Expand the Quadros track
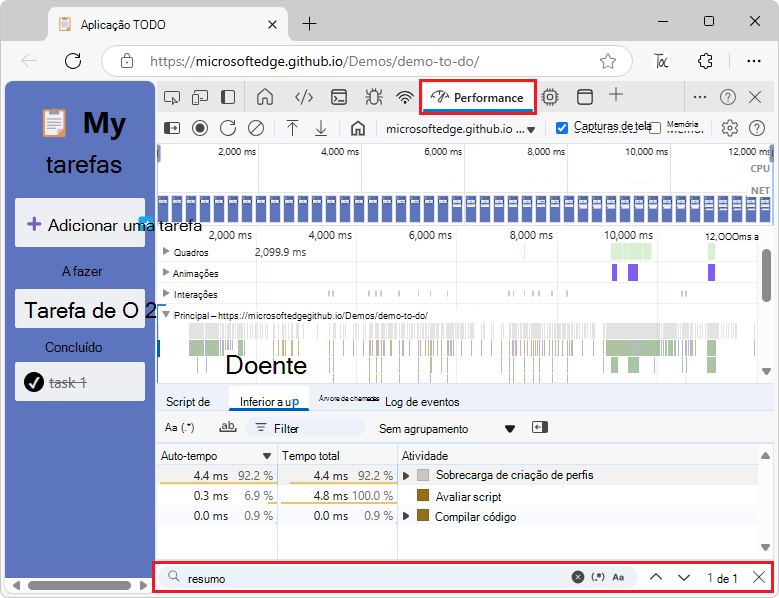This screenshot has height=598, width=779. pos(166,252)
